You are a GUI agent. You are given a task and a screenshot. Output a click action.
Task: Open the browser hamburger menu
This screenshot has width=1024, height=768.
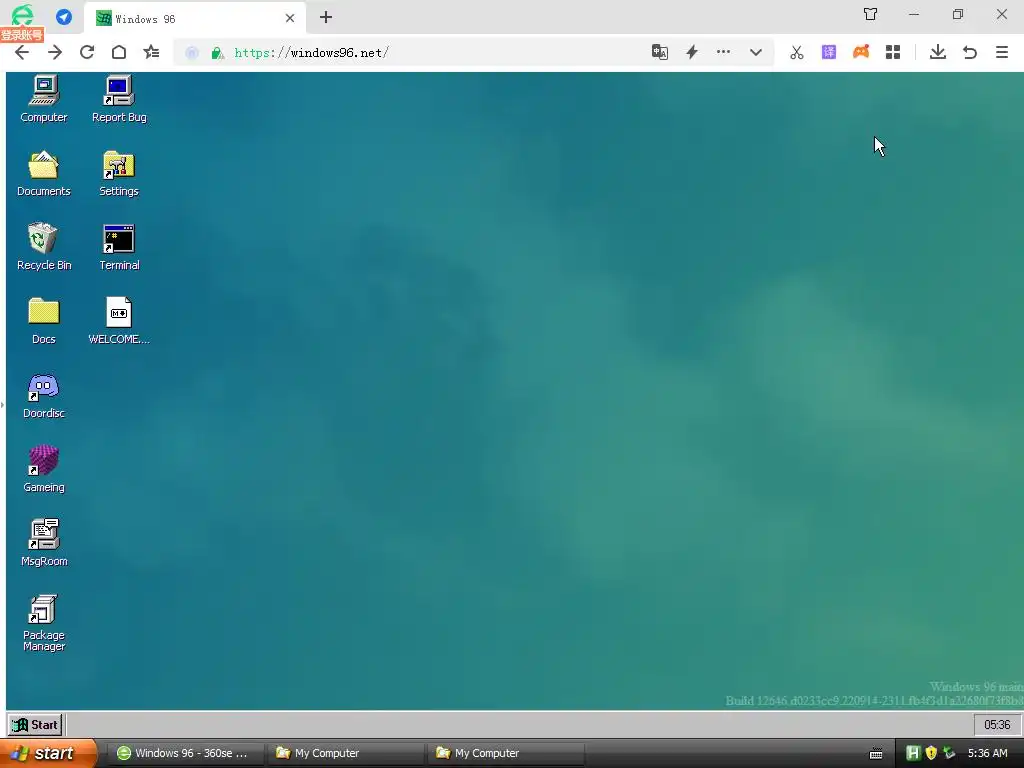coord(1002,52)
